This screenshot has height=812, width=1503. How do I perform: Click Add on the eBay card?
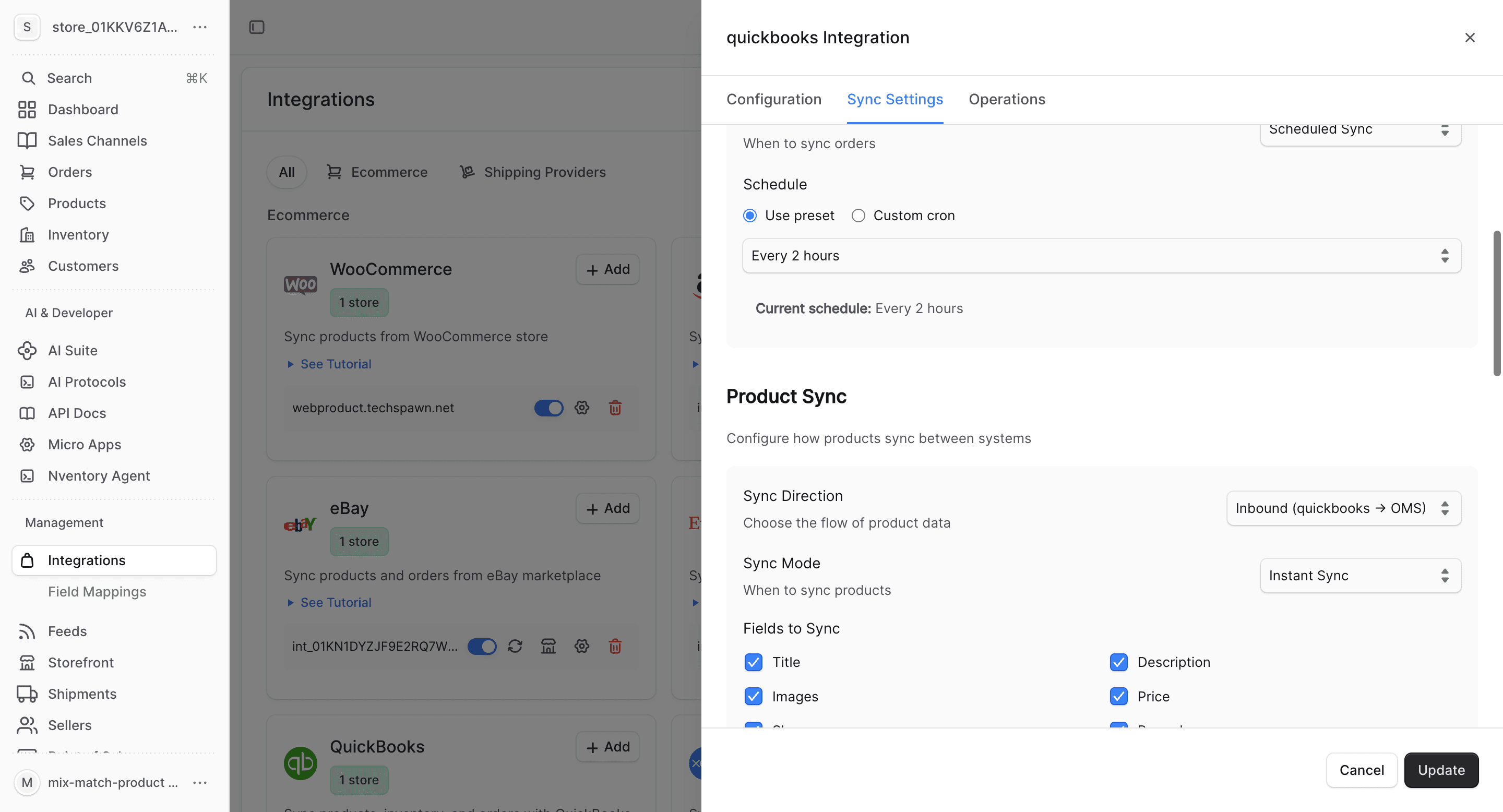607,508
